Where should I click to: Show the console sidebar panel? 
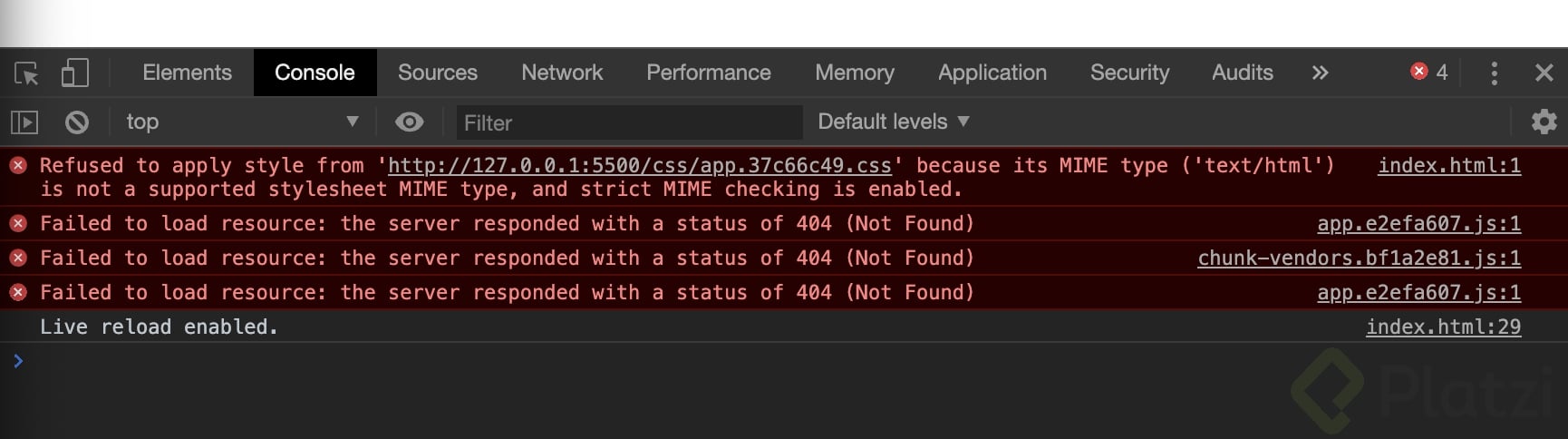[x=24, y=122]
